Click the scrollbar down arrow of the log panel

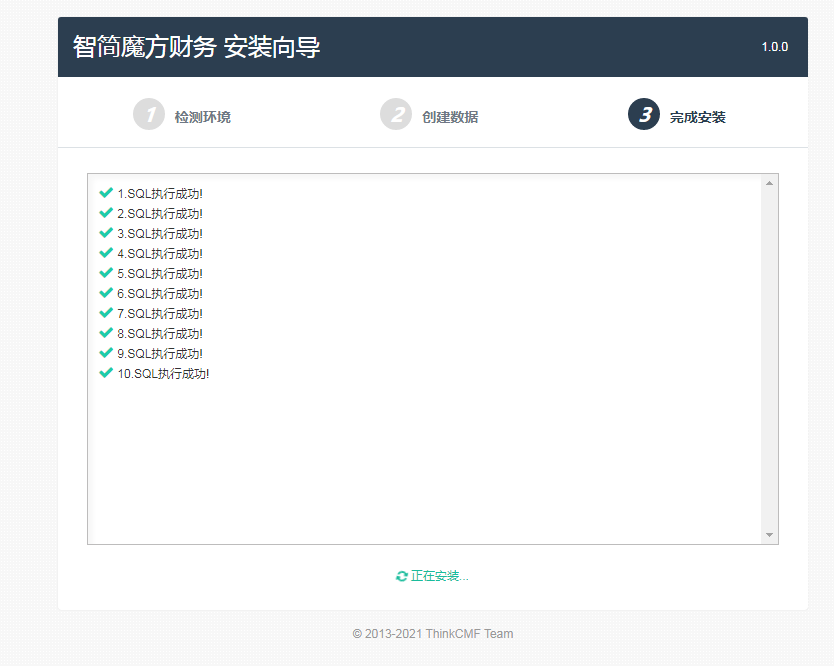pyautogui.click(x=768, y=533)
